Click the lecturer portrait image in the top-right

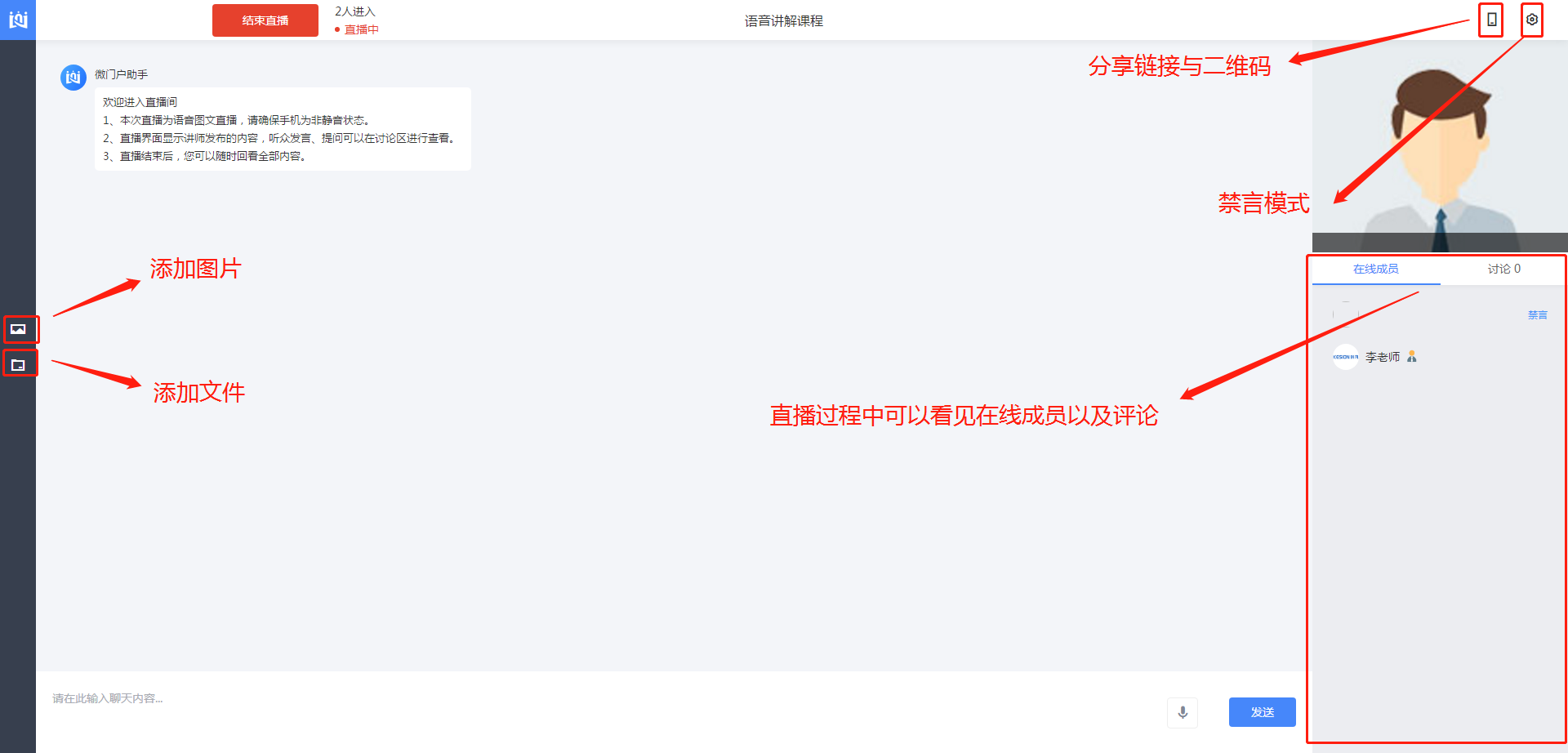pos(1440,147)
